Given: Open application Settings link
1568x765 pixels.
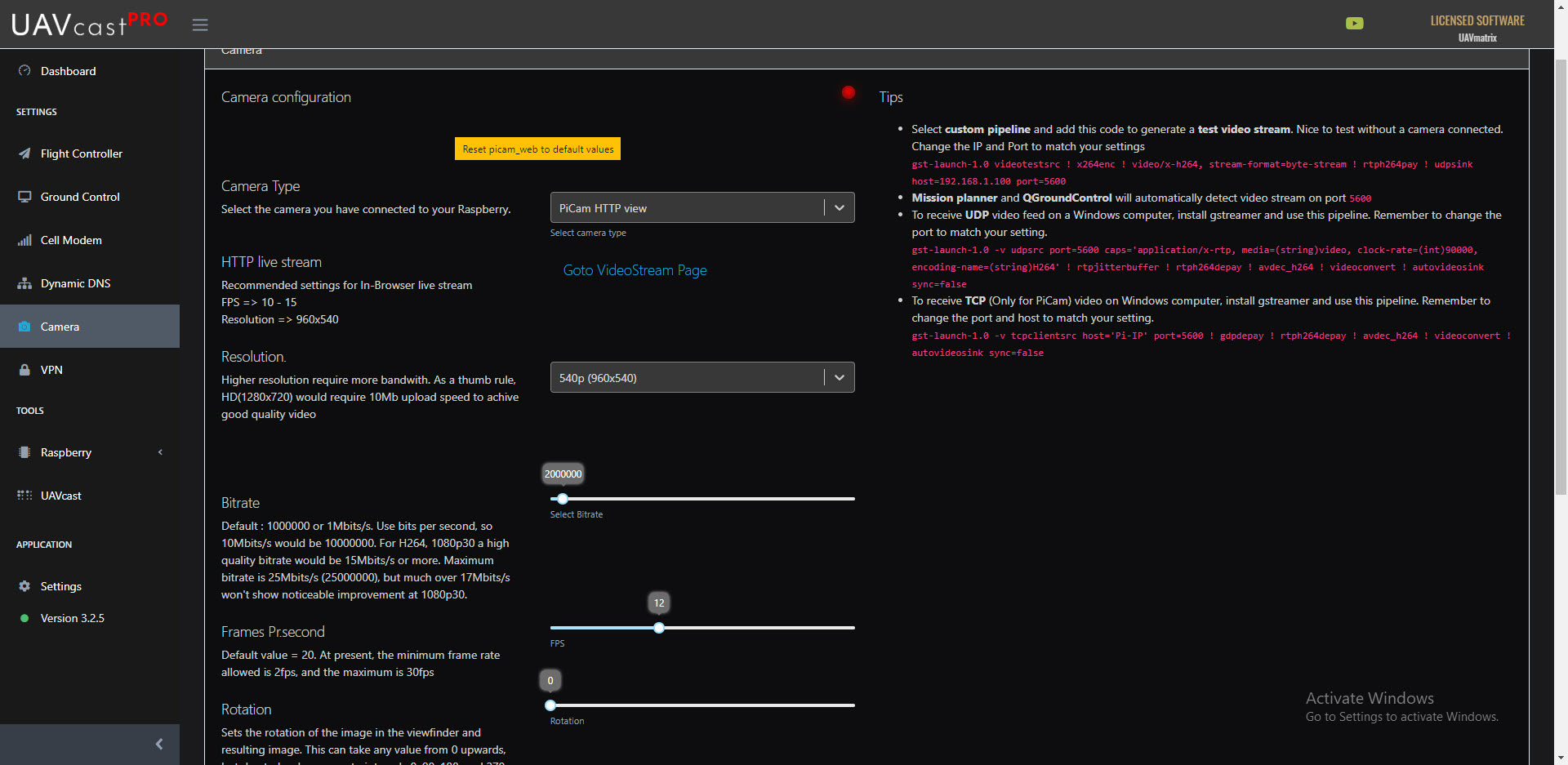Looking at the screenshot, I should point(90,586).
